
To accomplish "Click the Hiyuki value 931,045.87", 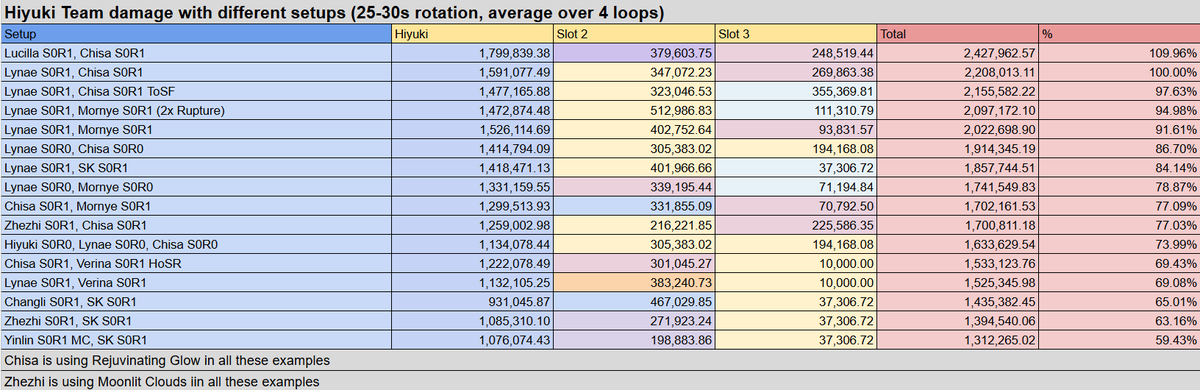I will tap(472, 302).
